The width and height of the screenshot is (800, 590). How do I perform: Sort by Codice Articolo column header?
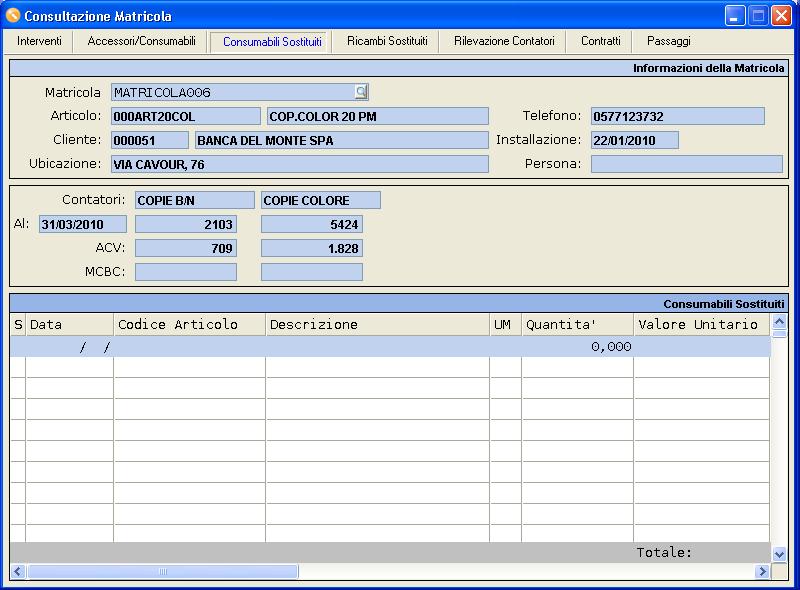coord(189,324)
